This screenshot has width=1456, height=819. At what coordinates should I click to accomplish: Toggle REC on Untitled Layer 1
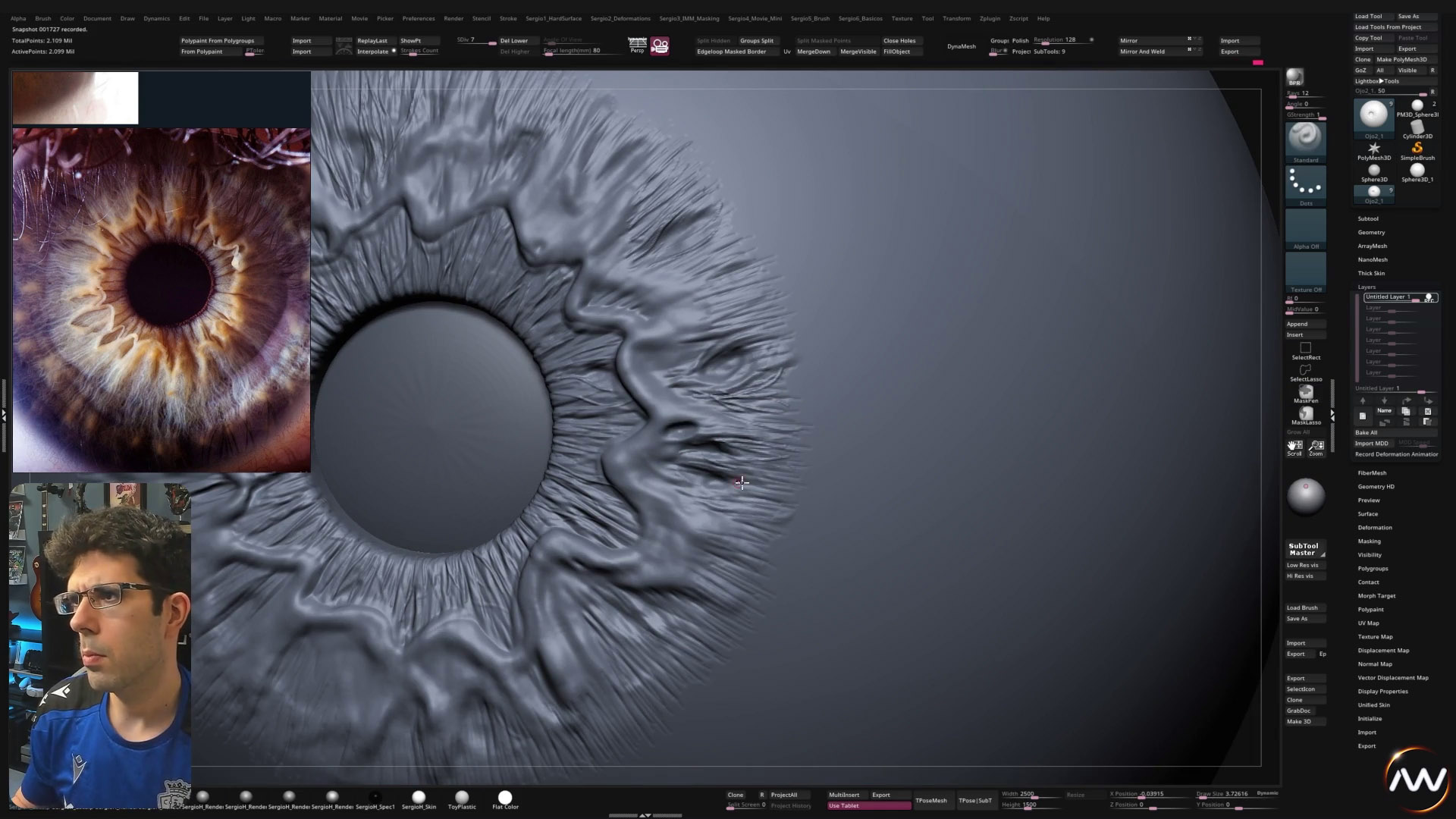coord(1429,298)
